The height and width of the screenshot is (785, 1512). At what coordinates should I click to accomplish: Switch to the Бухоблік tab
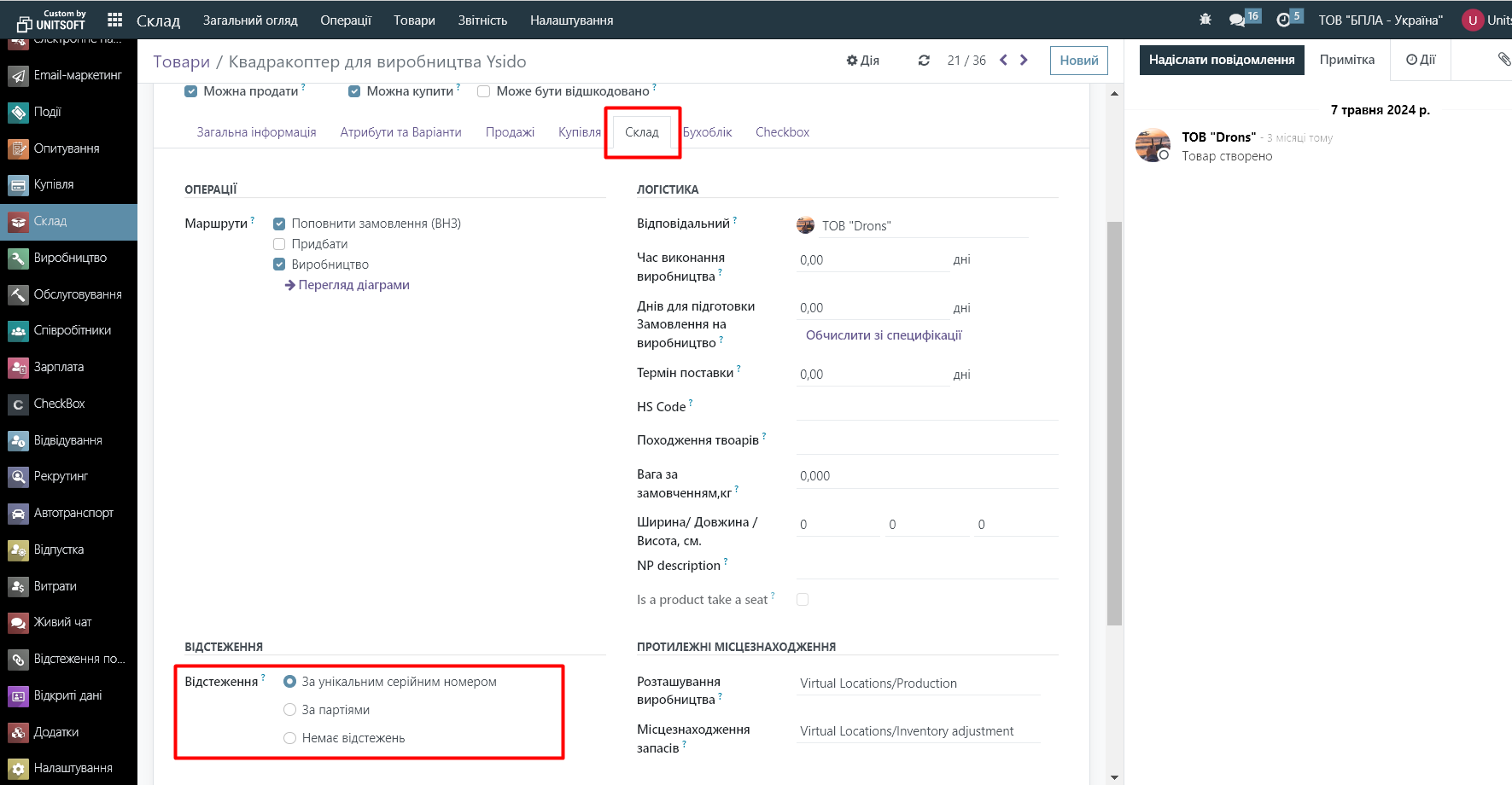tap(708, 132)
